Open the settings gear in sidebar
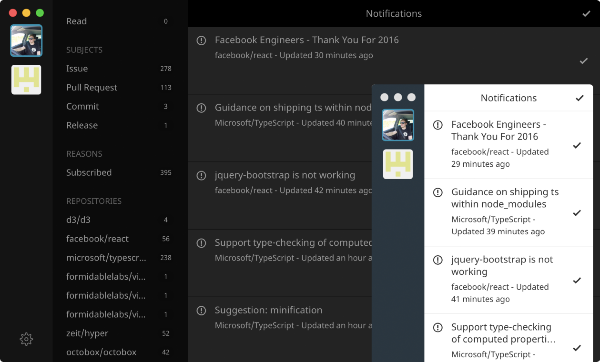600x362 pixels. tap(26, 339)
